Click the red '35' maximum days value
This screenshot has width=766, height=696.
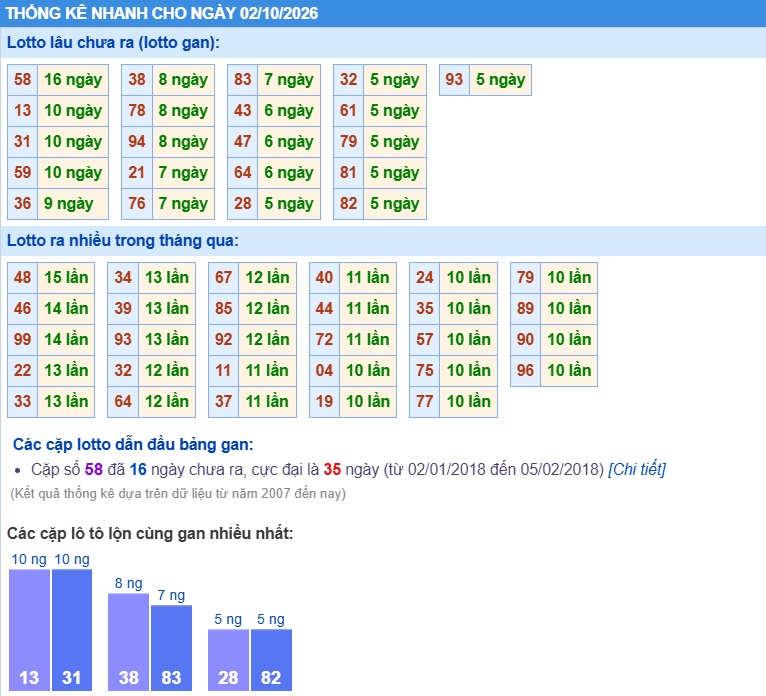[332, 469]
